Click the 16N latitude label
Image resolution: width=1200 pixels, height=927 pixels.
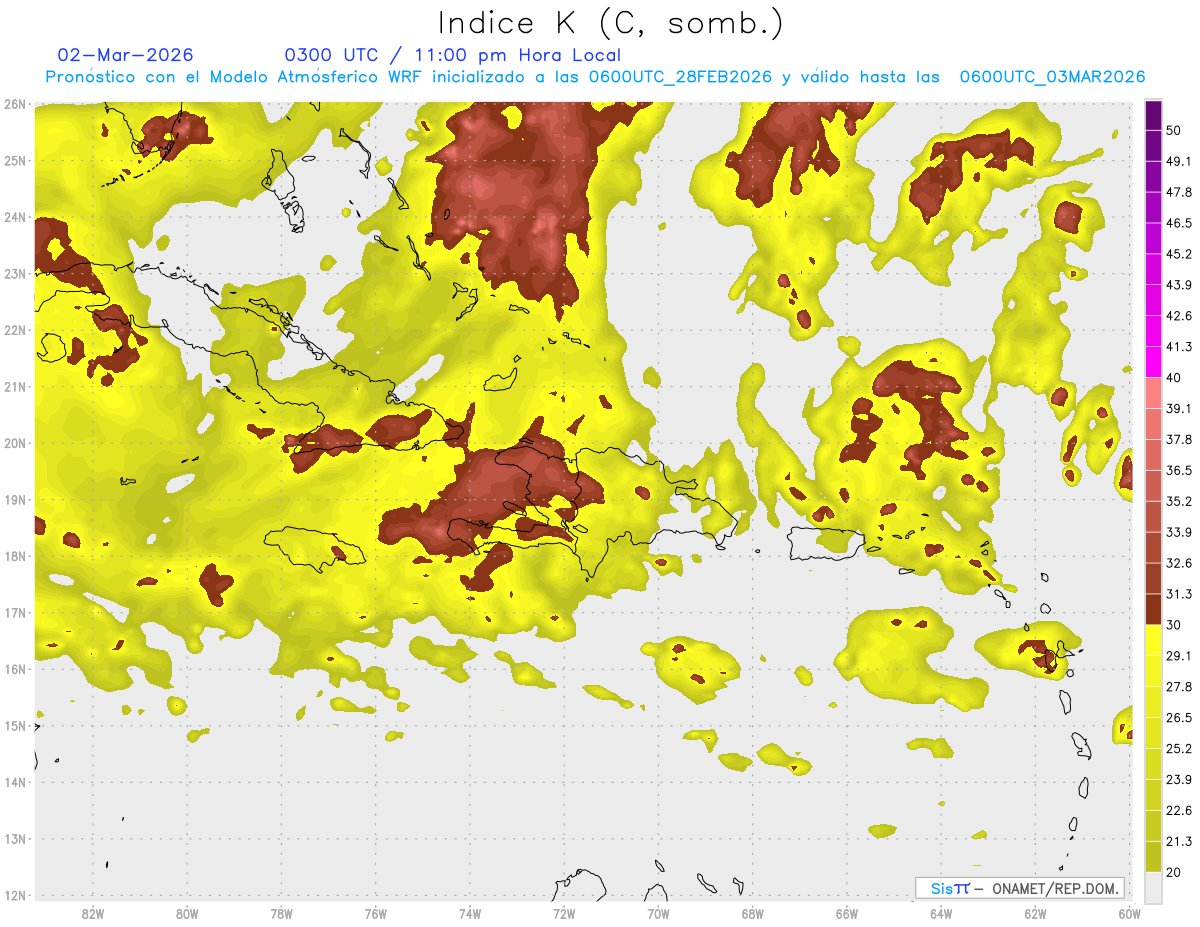tap(14, 669)
